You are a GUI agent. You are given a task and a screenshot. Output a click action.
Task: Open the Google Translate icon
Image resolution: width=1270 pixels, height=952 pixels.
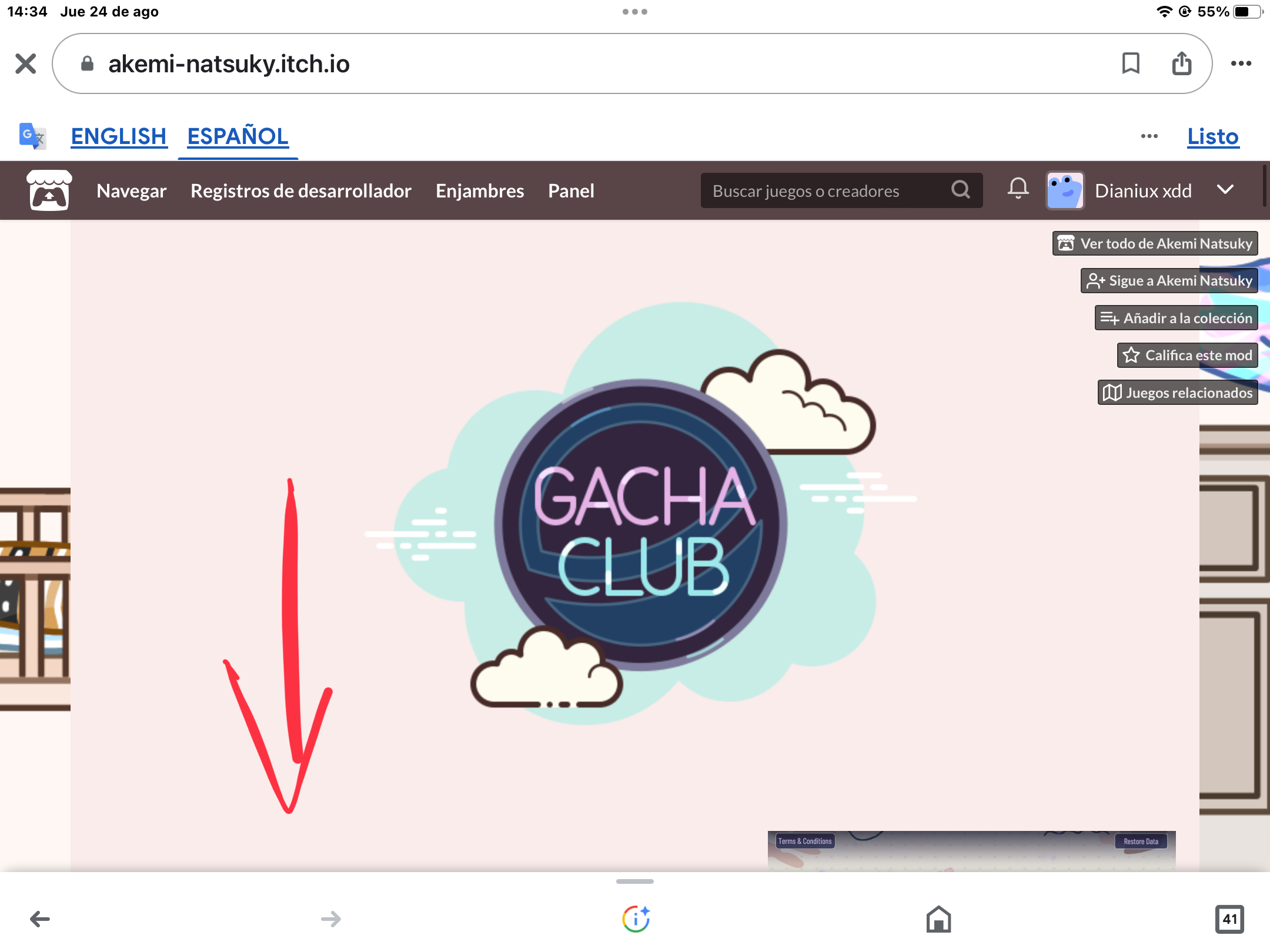click(32, 136)
